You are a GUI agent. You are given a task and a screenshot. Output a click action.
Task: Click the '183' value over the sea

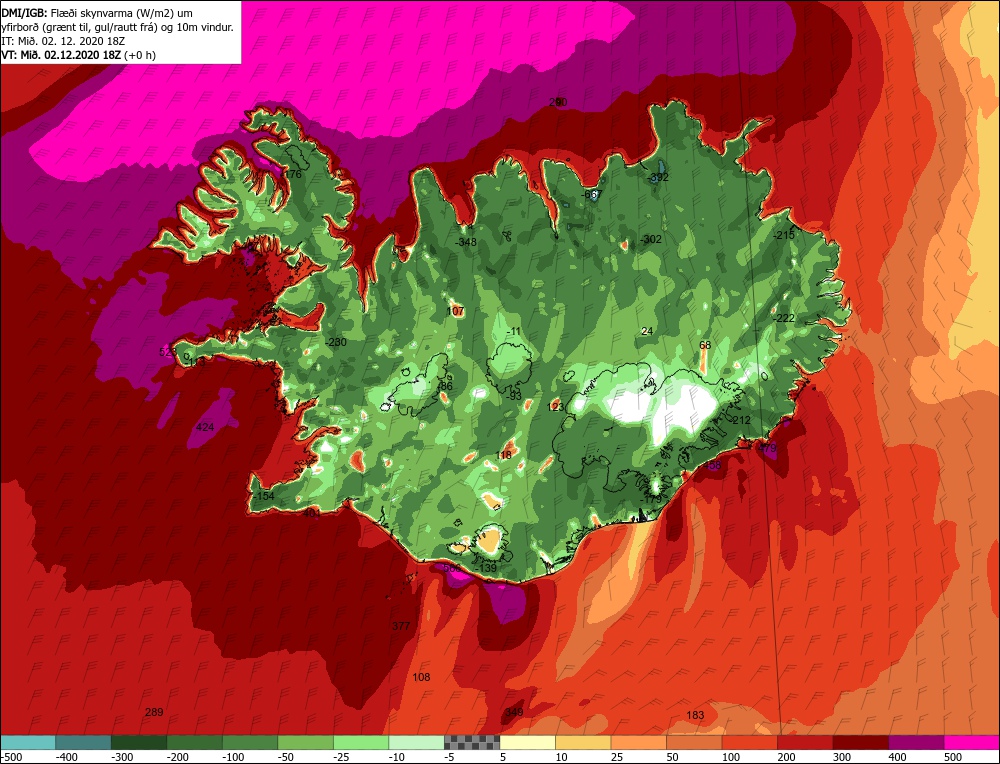click(695, 716)
